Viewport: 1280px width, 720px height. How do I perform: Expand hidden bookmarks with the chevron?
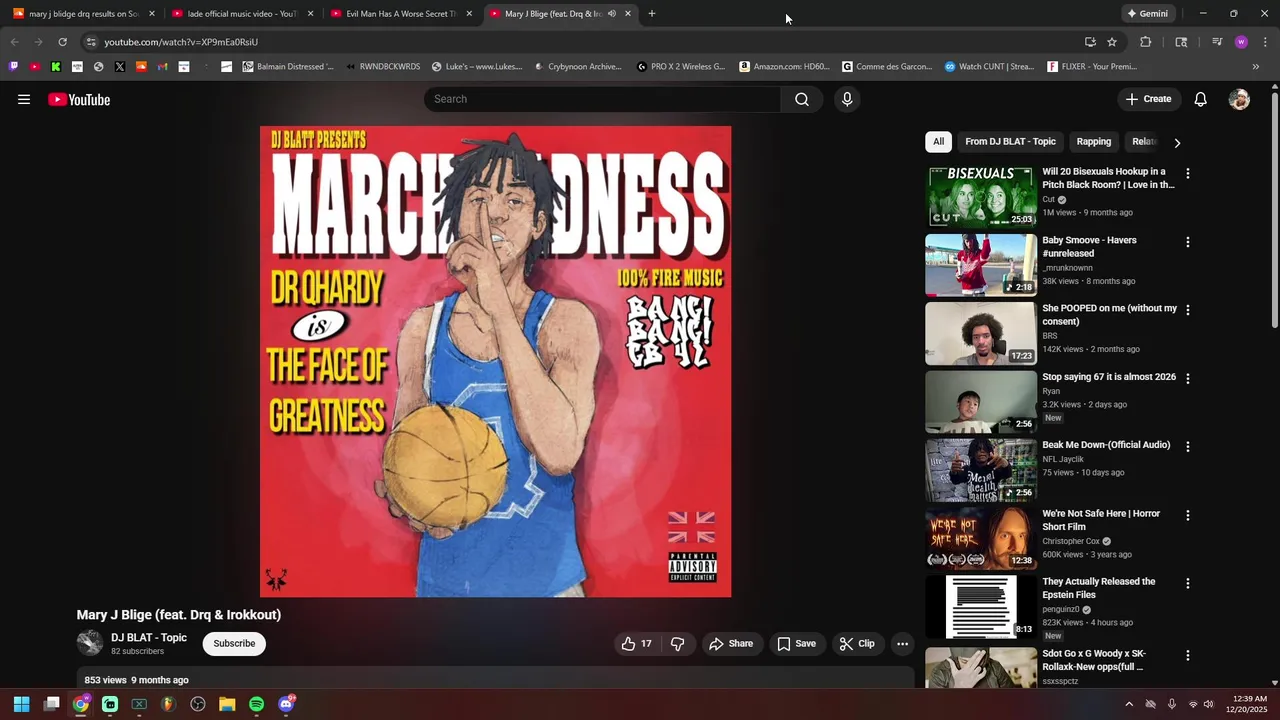(1255, 67)
